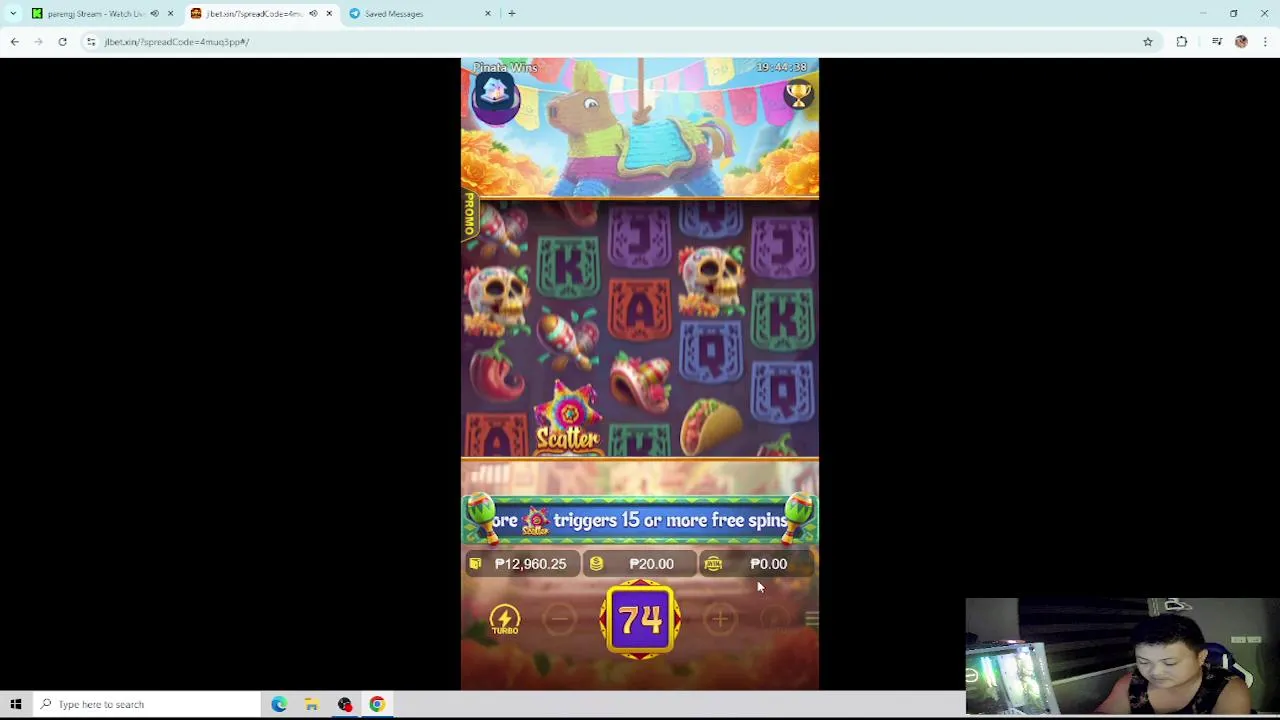Click the avatar icon under Pinata Wins
This screenshot has height=720, width=1280.
(495, 97)
